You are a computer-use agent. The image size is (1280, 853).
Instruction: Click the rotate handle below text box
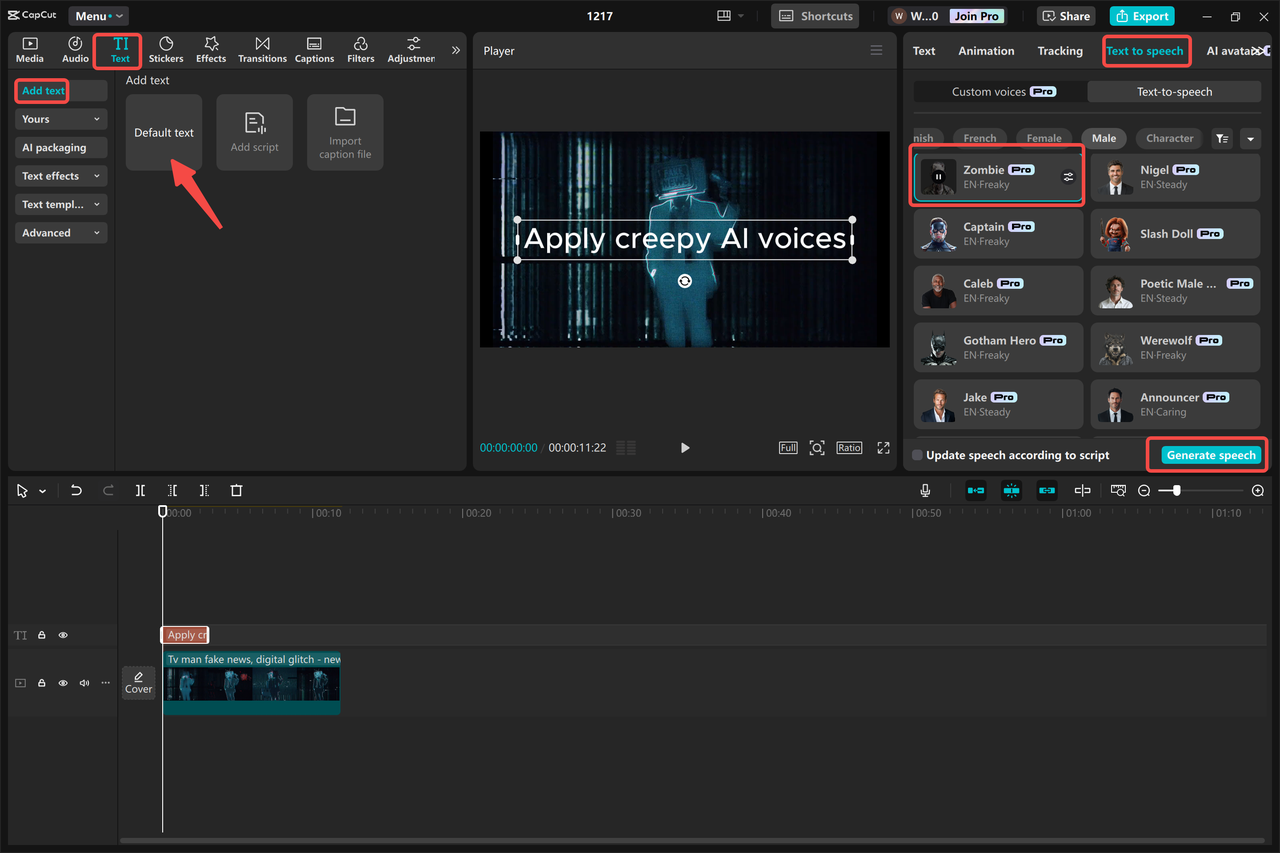685,281
